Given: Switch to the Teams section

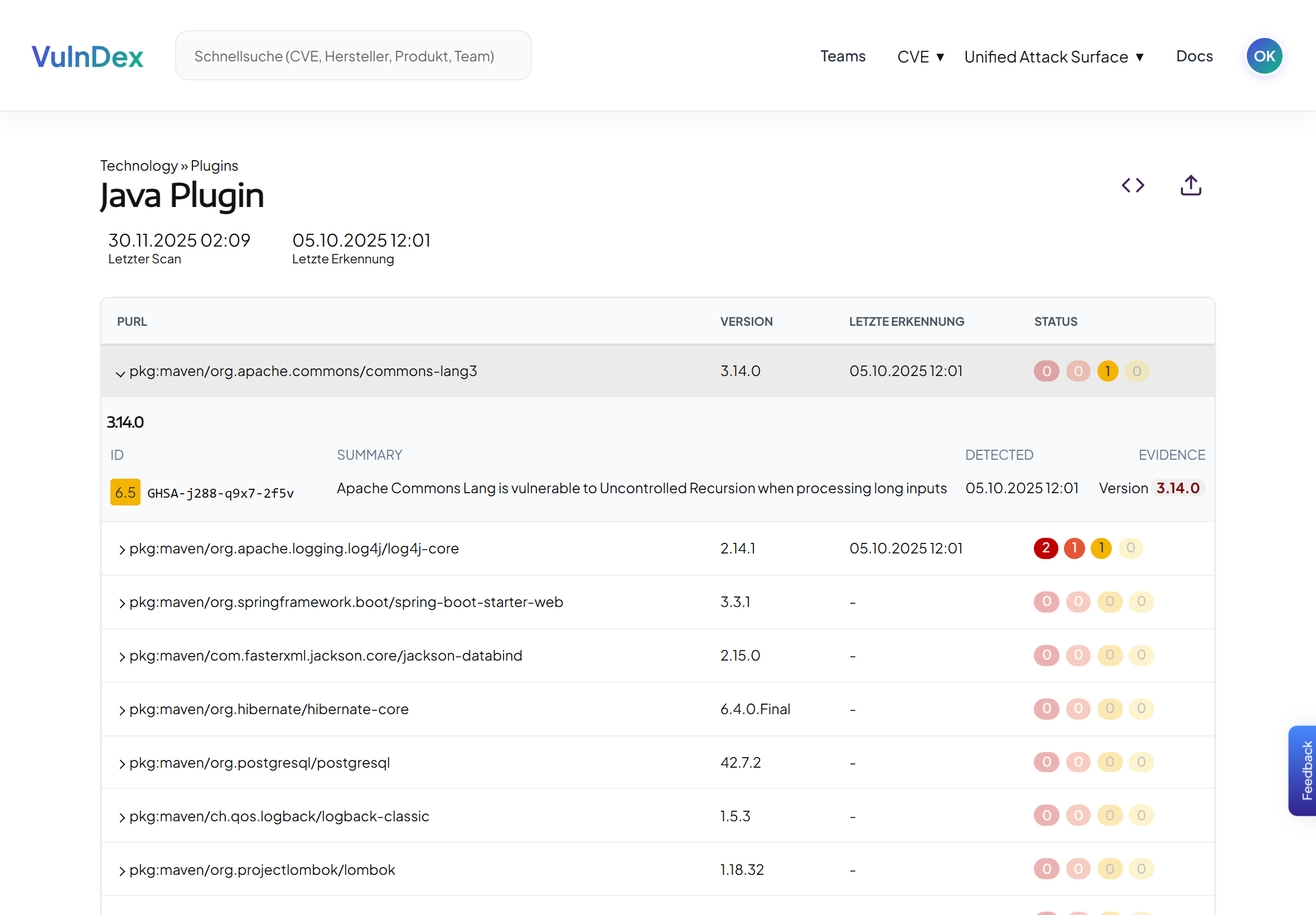Looking at the screenshot, I should coord(843,56).
